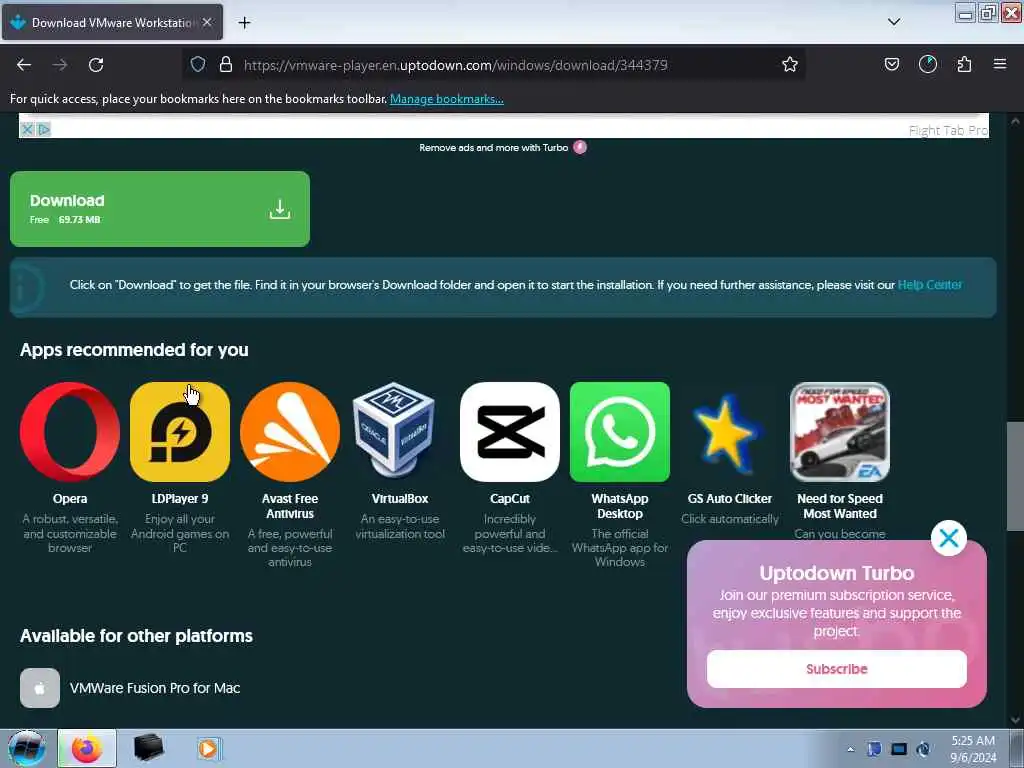Image resolution: width=1024 pixels, height=768 pixels.
Task: Open the LDPlayer 9 app icon
Action: pyautogui.click(x=180, y=432)
